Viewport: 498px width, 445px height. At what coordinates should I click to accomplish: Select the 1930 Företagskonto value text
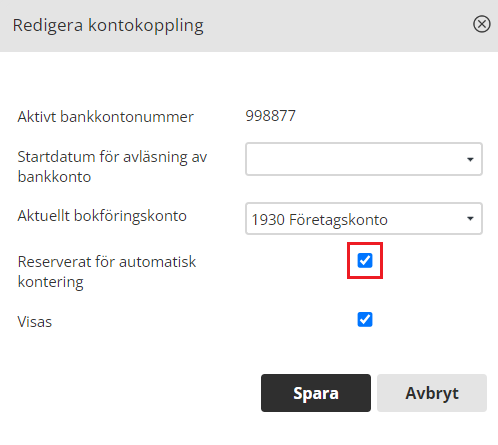pyautogui.click(x=319, y=220)
